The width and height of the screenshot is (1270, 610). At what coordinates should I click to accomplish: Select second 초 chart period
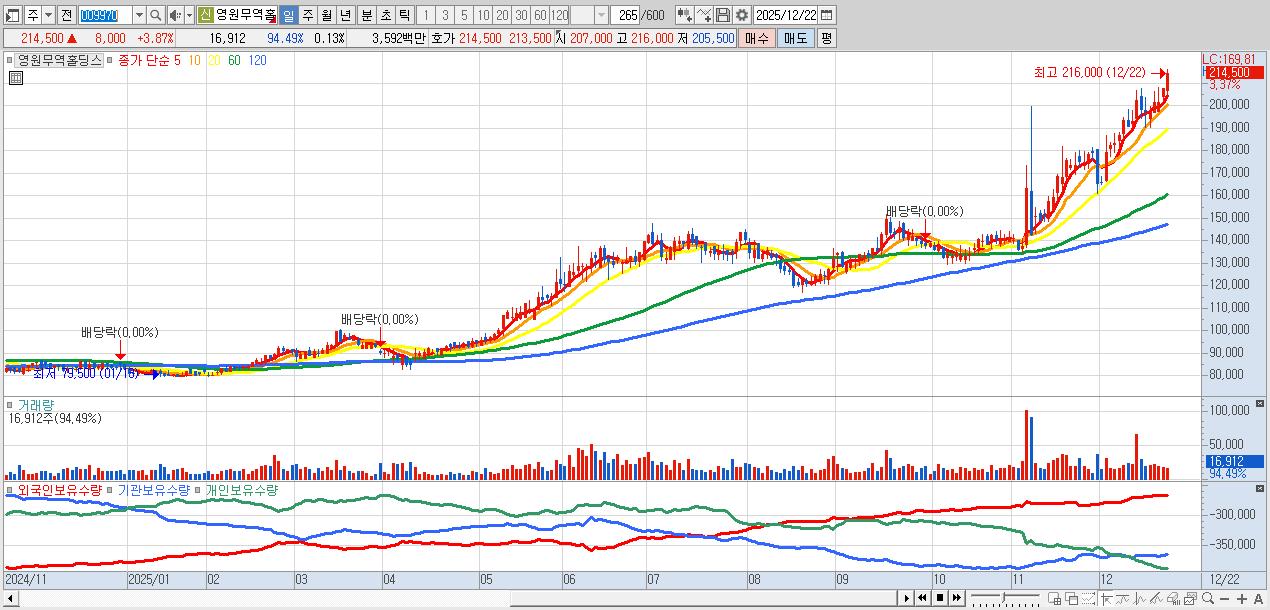(x=385, y=15)
